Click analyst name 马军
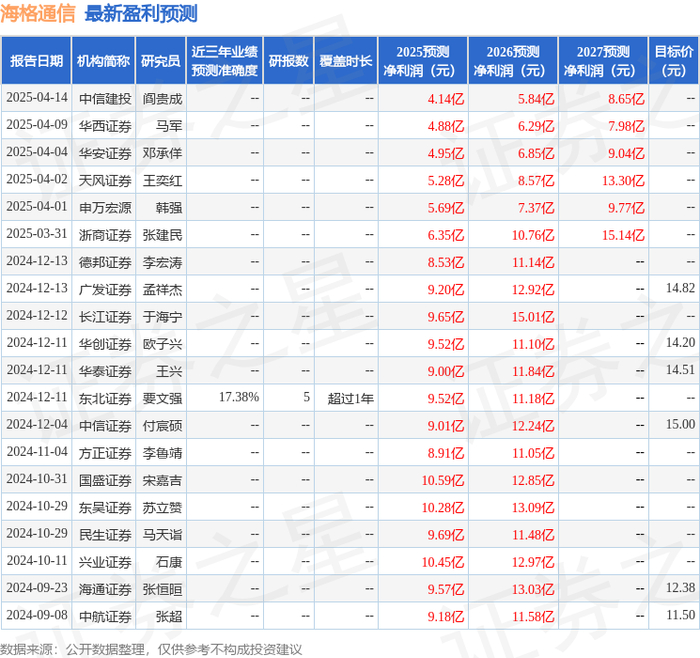Screen dimensions: 700x658 169,126
